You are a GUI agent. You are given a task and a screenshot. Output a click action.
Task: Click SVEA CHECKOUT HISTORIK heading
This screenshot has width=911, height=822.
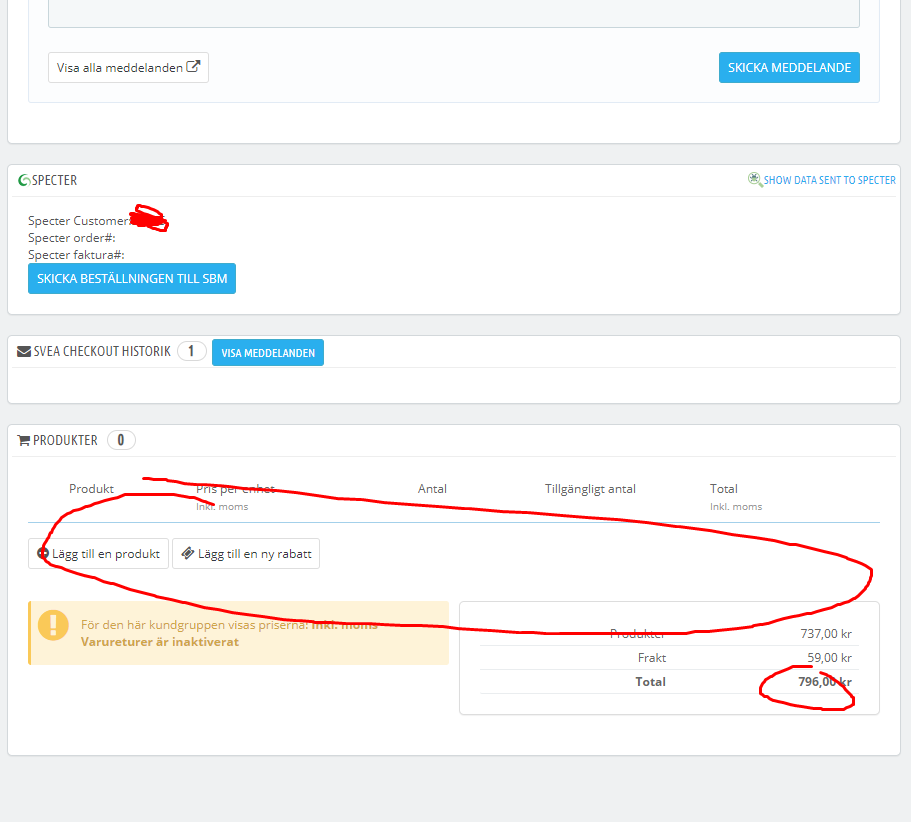click(x=102, y=351)
